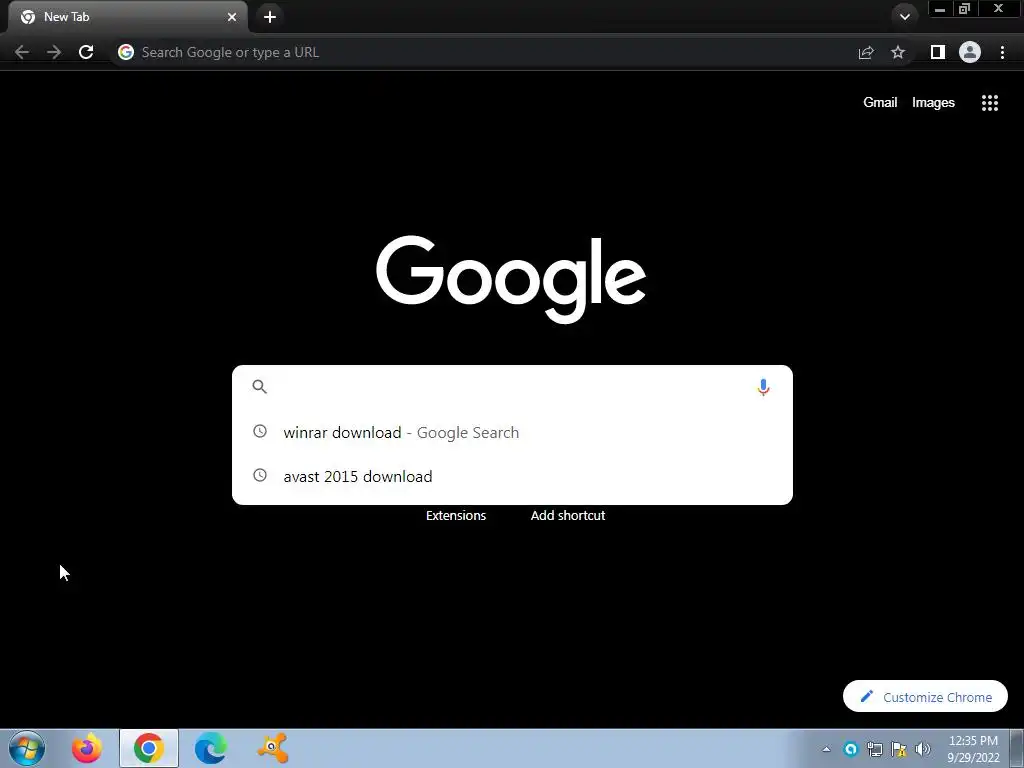Bookmark this tab with the star icon

coord(898,52)
